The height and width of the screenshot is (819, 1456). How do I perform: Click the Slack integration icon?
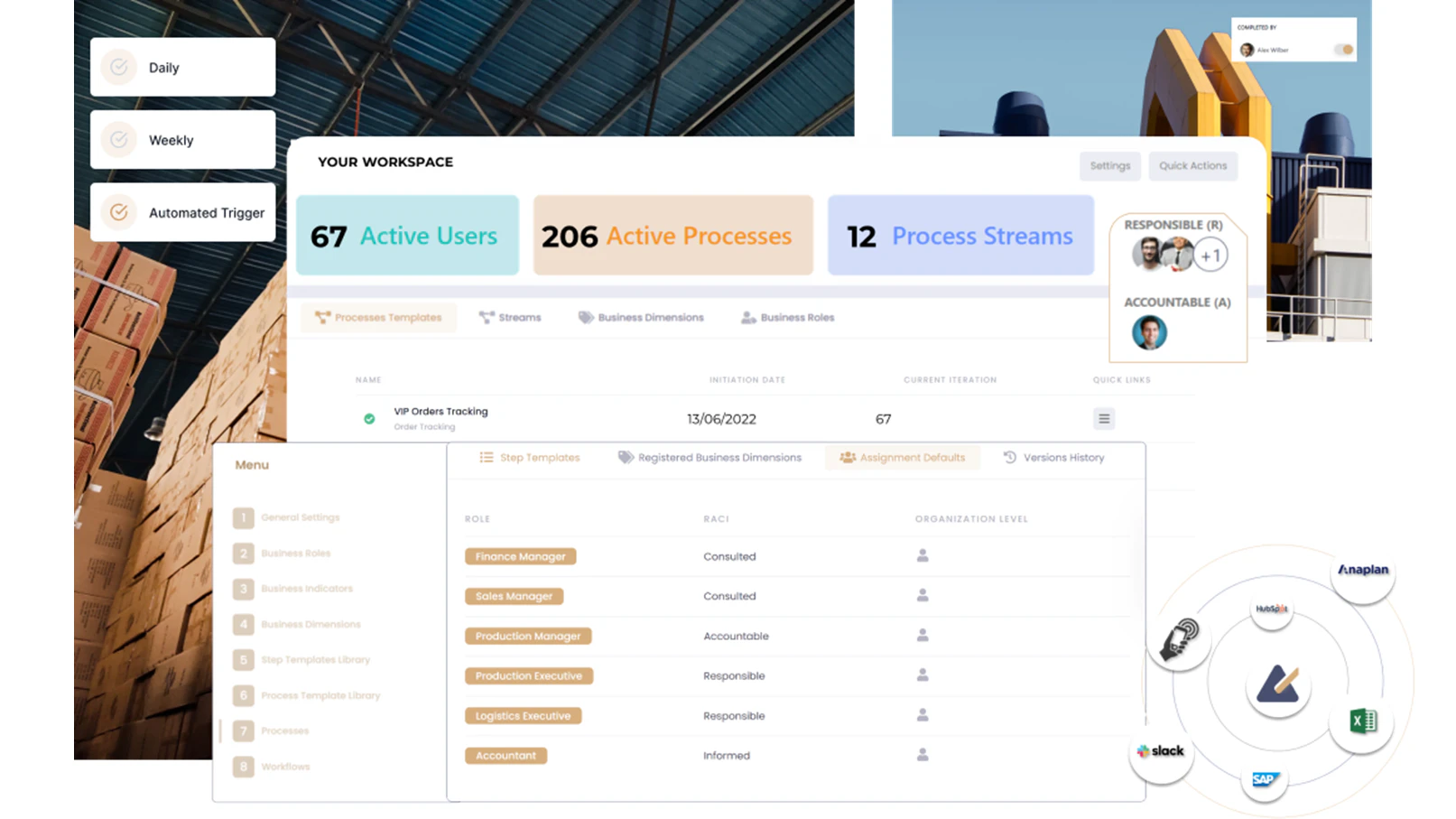1162,750
